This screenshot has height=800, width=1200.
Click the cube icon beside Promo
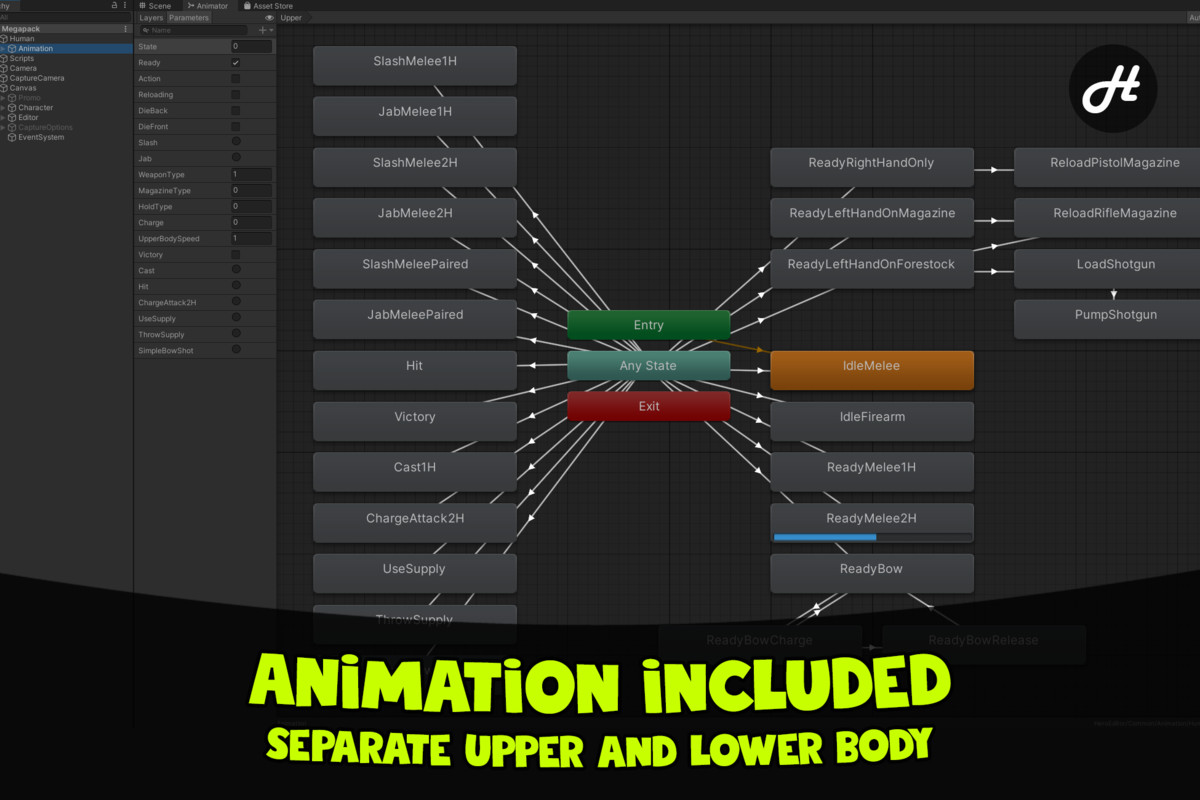click(13, 98)
